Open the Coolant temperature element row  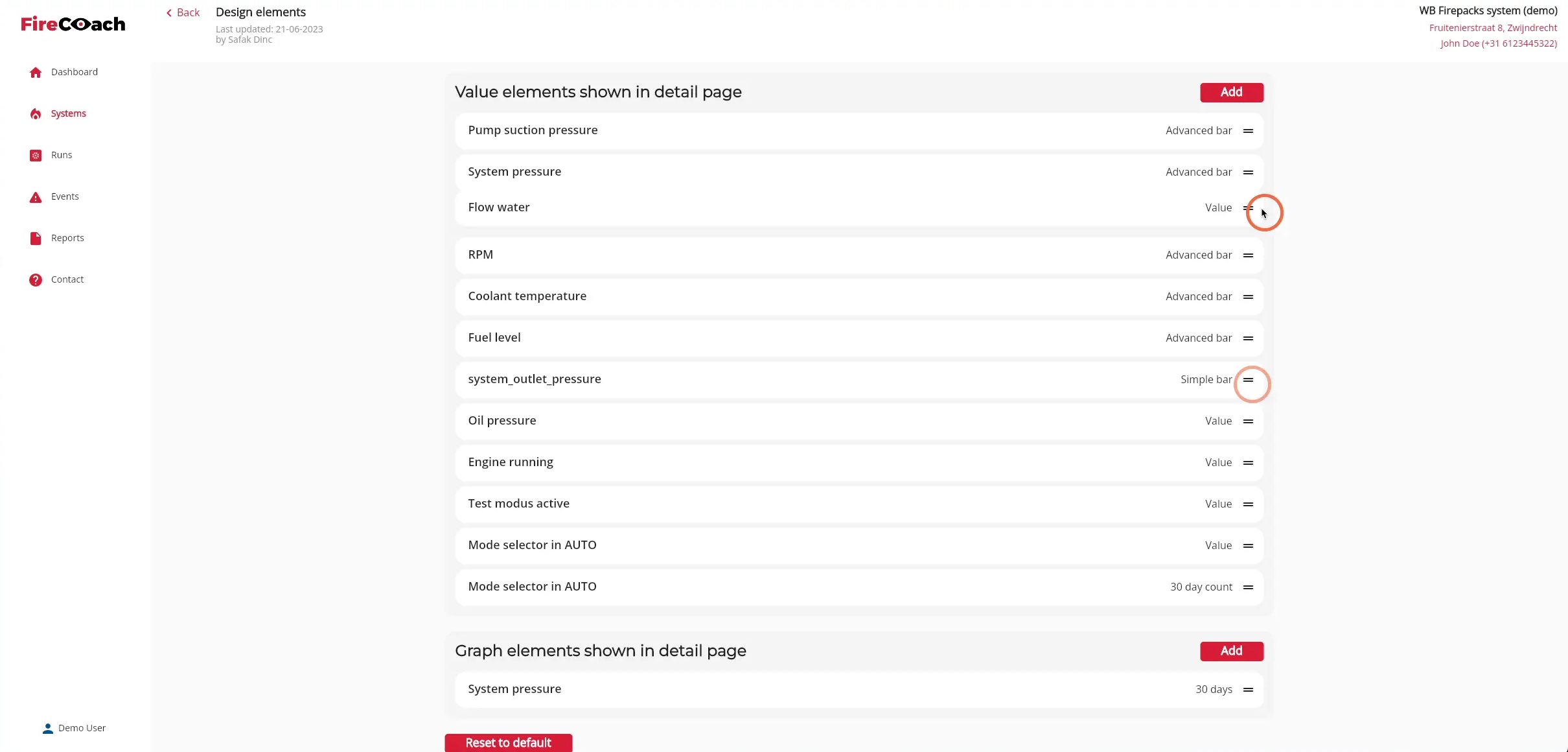click(859, 296)
